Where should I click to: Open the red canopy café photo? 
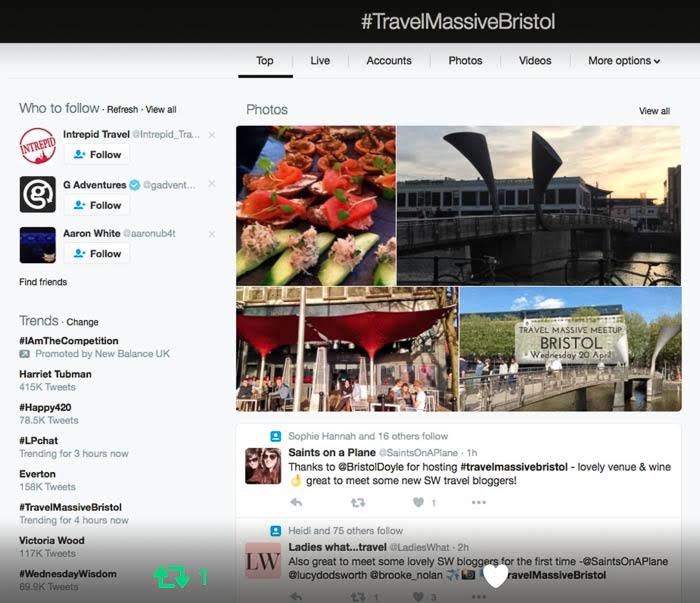point(347,349)
